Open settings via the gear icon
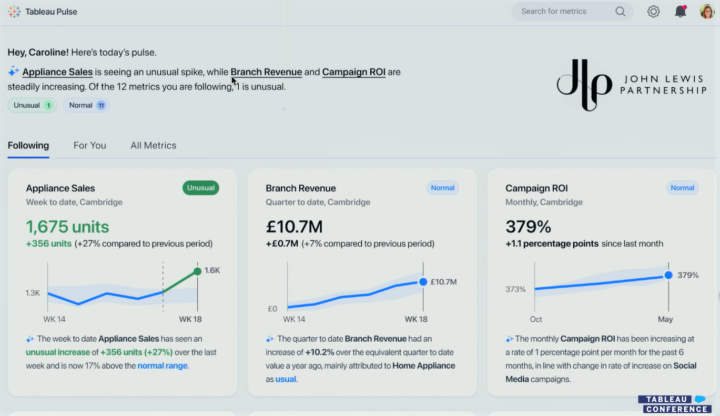Viewport: 720px width, 416px height. [x=653, y=11]
